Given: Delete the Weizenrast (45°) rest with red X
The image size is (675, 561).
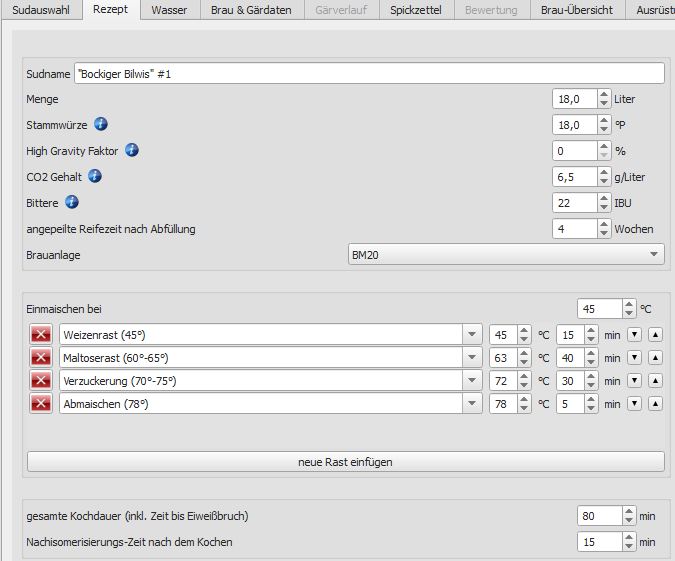Looking at the screenshot, I should coord(41,334).
